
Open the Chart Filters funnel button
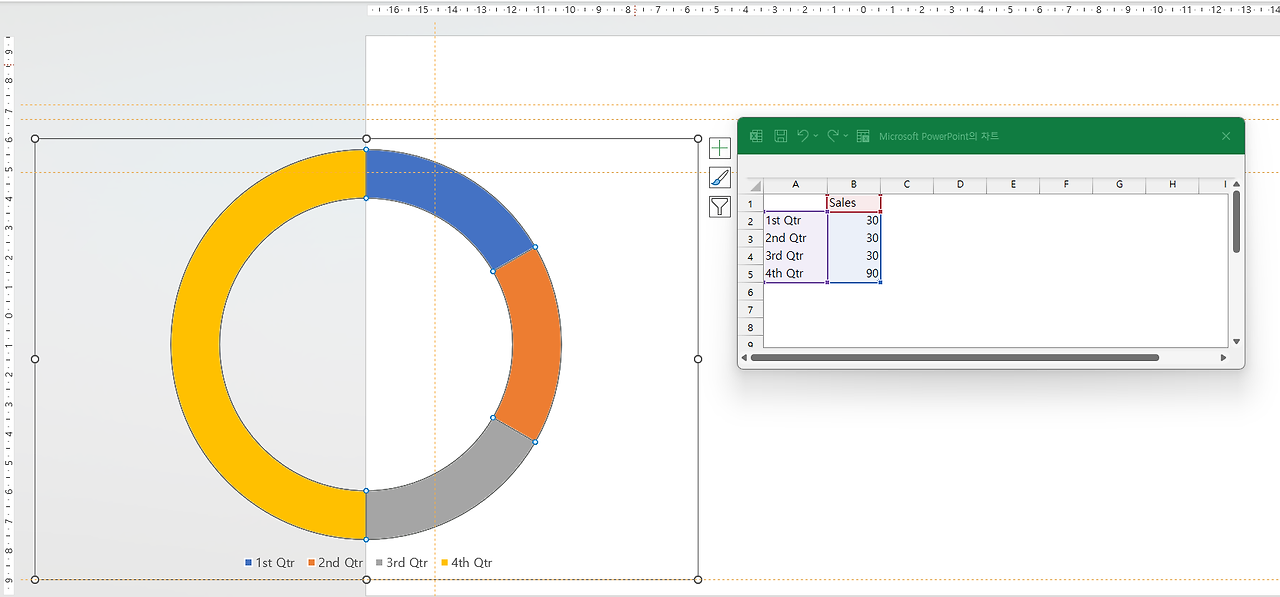720,207
